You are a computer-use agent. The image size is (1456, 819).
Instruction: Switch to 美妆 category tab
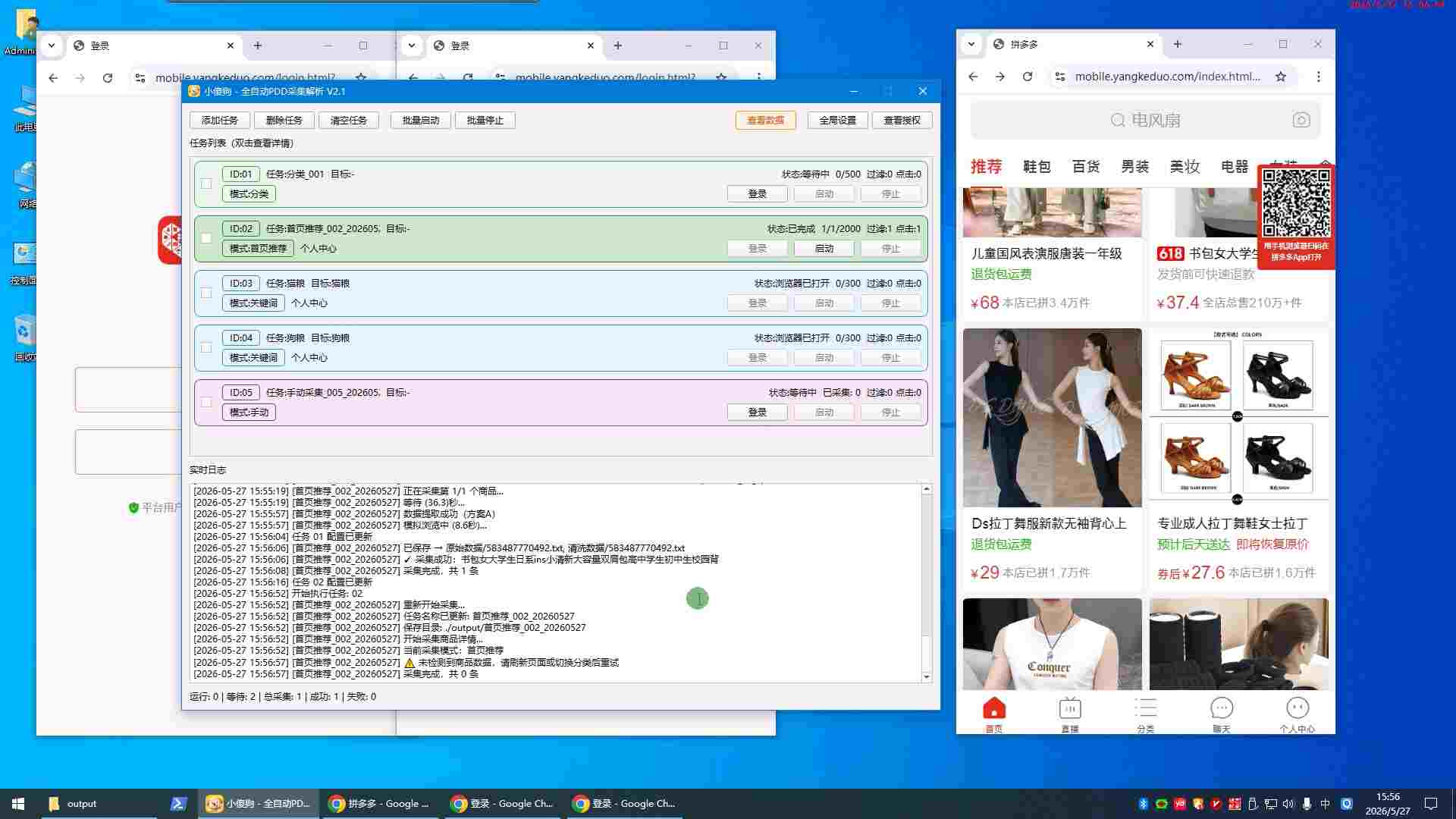(x=1185, y=167)
